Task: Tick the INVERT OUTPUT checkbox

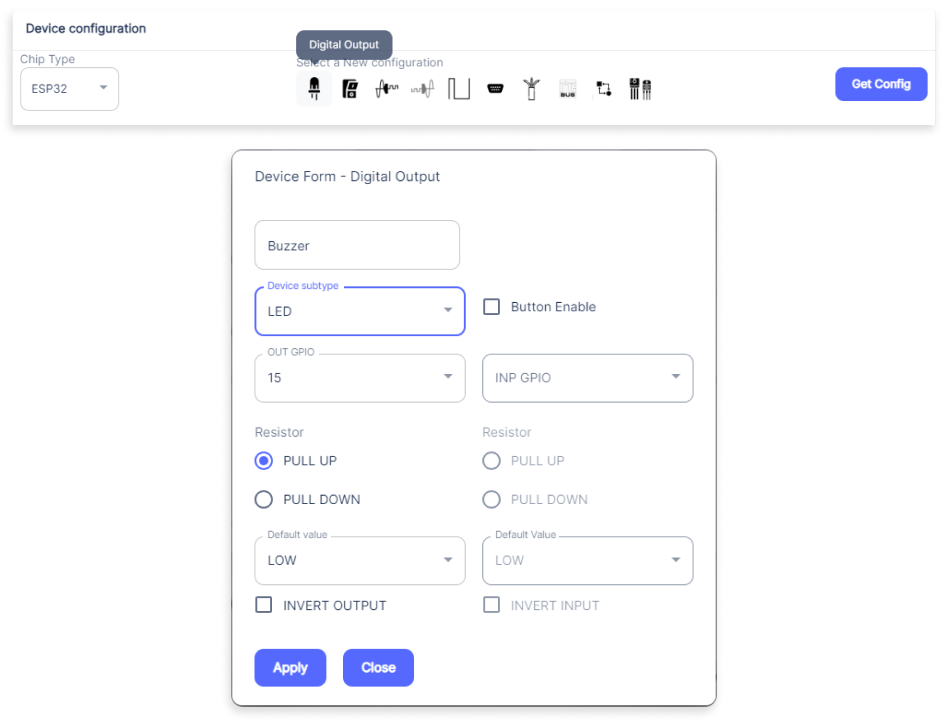Action: (264, 605)
